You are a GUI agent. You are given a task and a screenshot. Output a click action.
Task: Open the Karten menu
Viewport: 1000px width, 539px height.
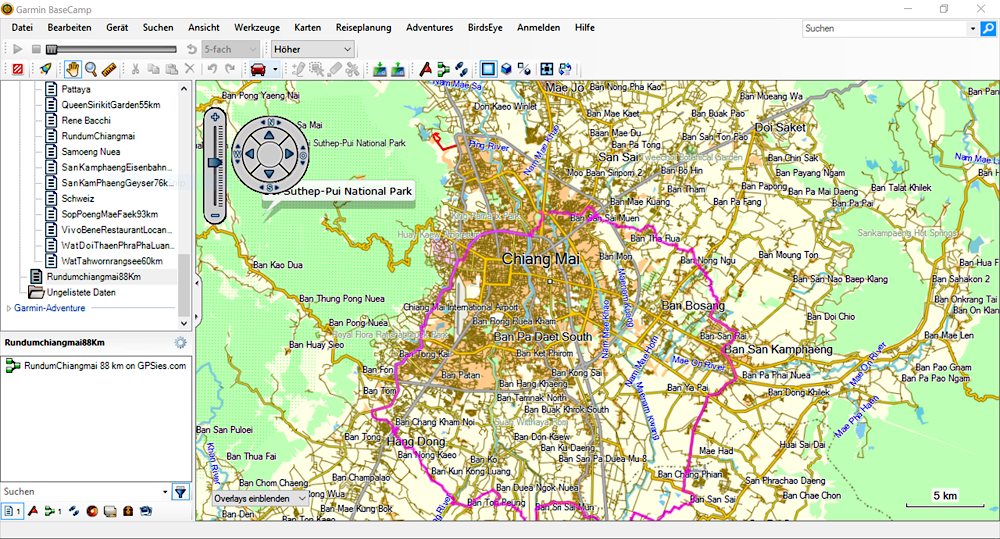click(307, 27)
